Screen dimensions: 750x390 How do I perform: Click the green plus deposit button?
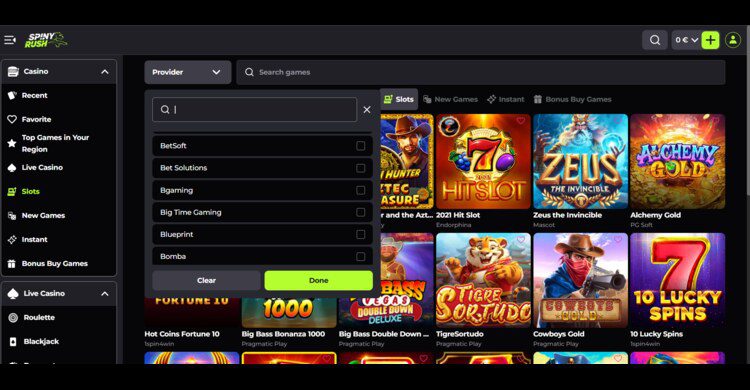pos(710,40)
